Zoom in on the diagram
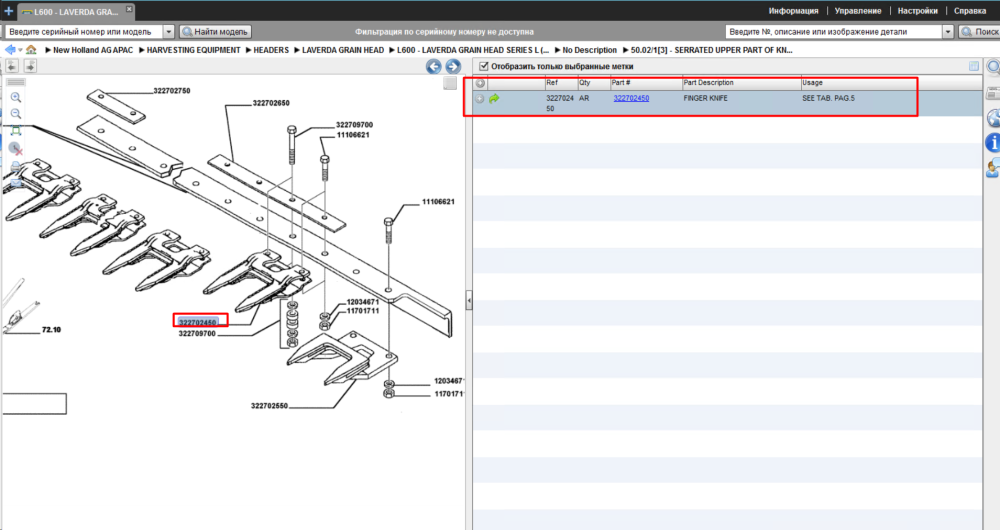This screenshot has height=530, width=1000. 16,97
